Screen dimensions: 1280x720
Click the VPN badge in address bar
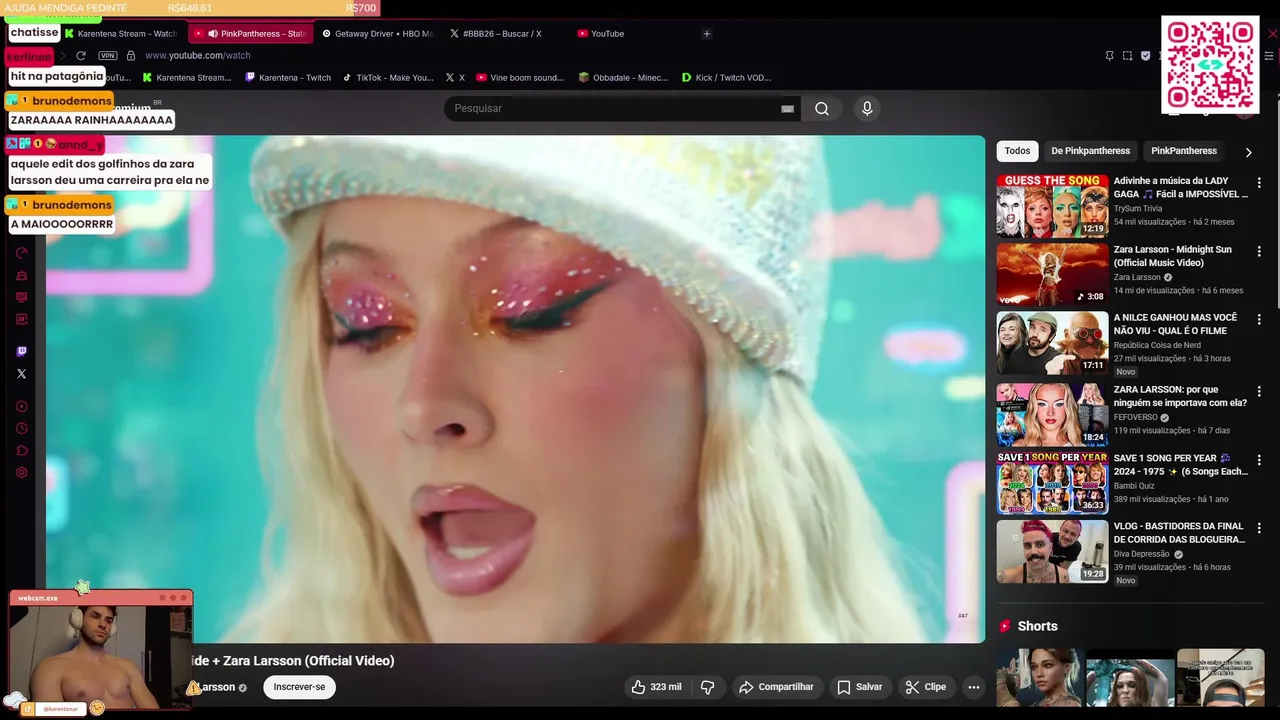click(108, 55)
